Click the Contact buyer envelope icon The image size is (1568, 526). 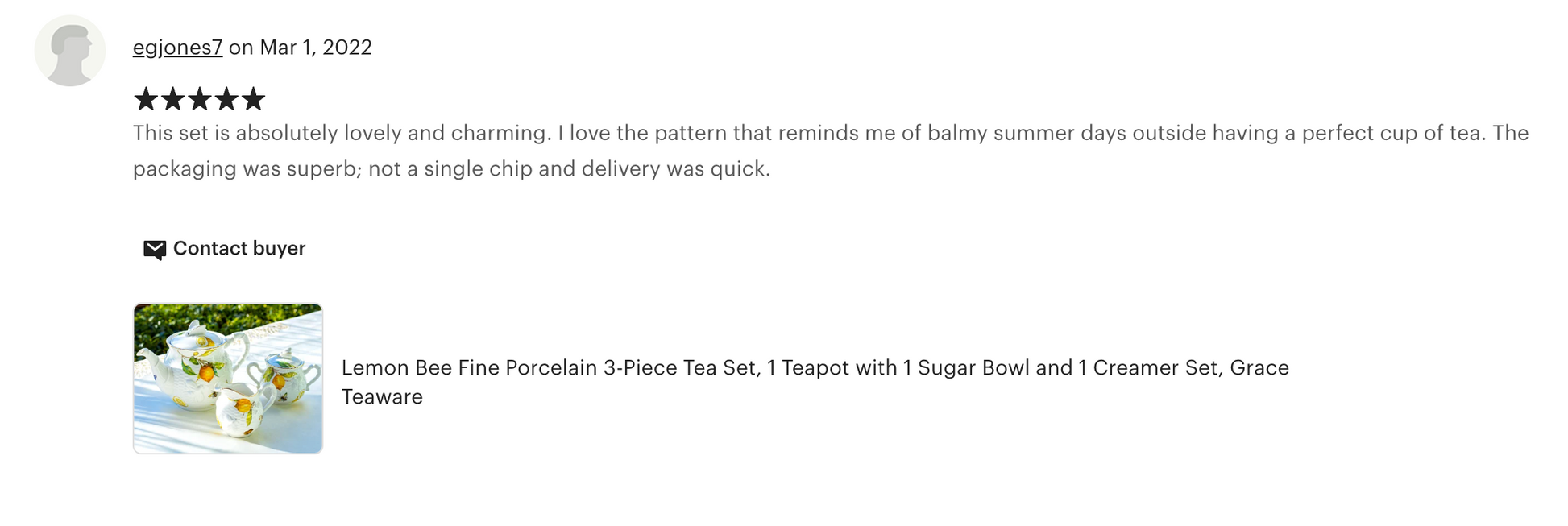(154, 250)
